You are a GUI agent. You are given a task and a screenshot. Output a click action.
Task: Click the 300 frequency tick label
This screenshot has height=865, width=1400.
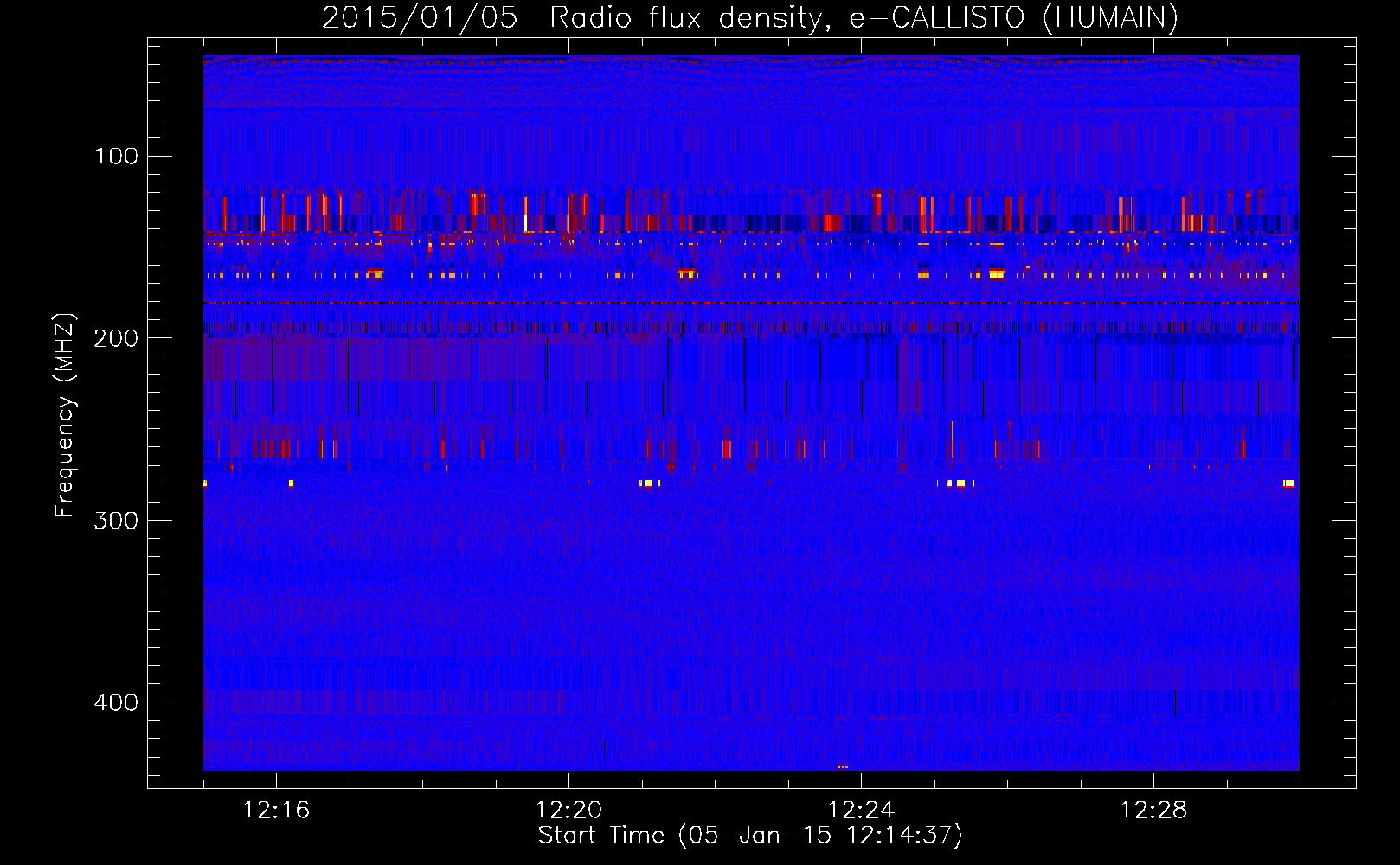[x=116, y=520]
